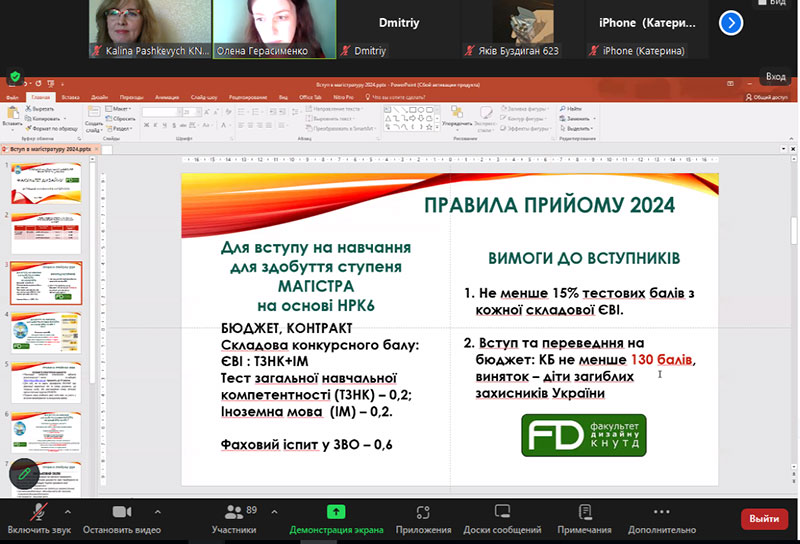Show next participants with blue arrow
800x544 pixels.
pos(731,22)
